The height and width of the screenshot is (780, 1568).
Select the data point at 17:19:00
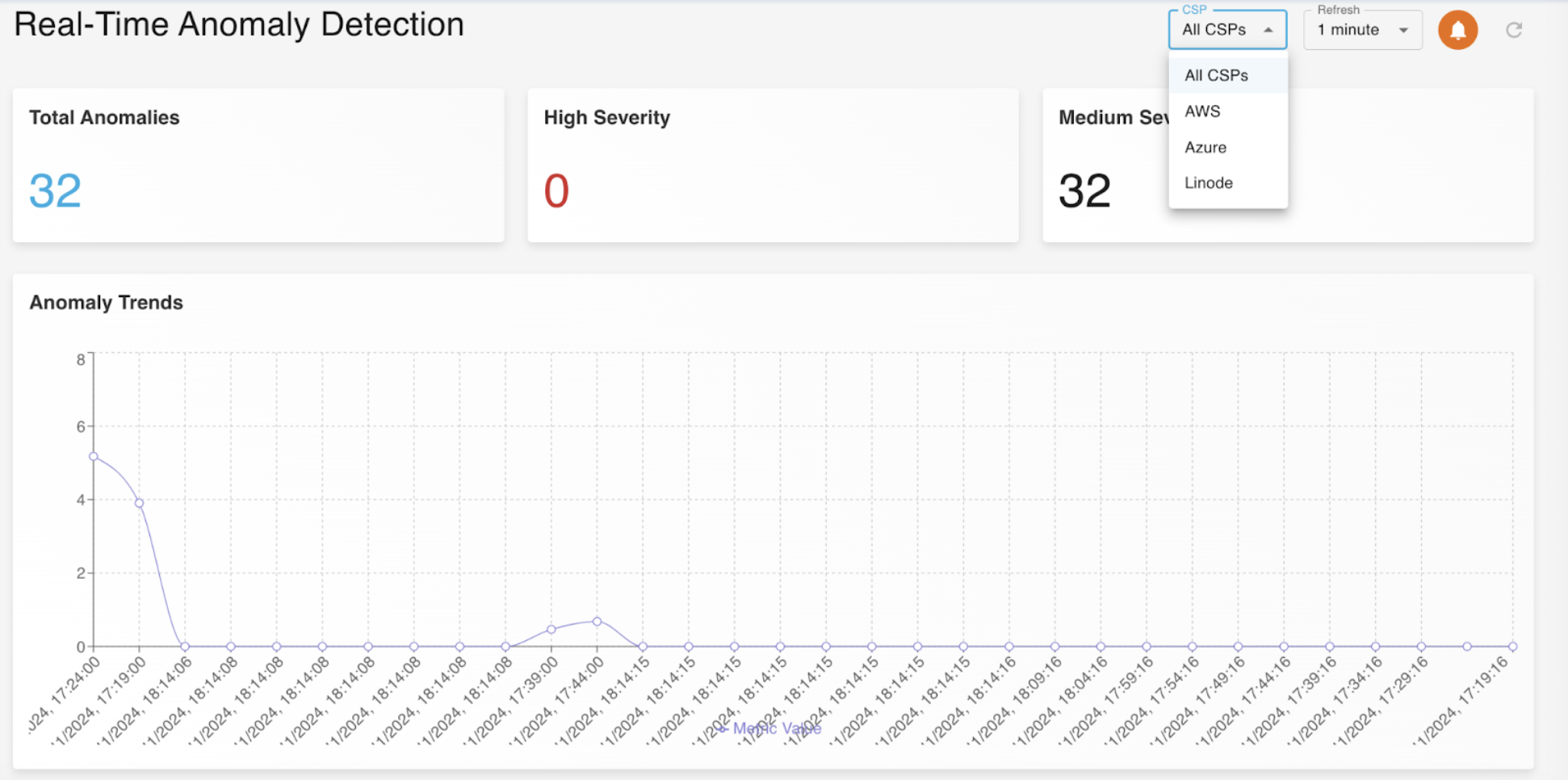pyautogui.click(x=140, y=503)
